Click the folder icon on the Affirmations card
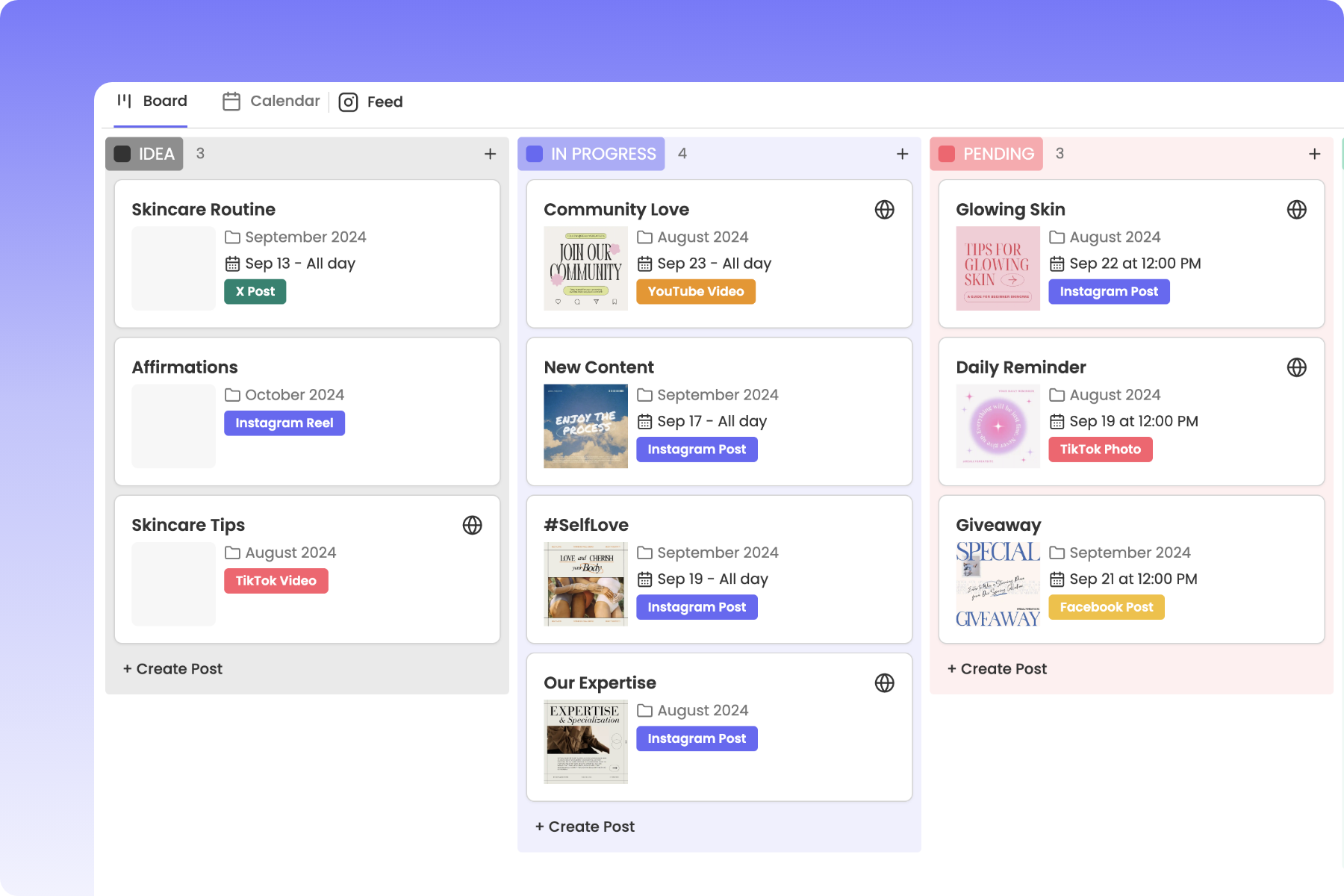This screenshot has height=896, width=1344. (x=231, y=394)
